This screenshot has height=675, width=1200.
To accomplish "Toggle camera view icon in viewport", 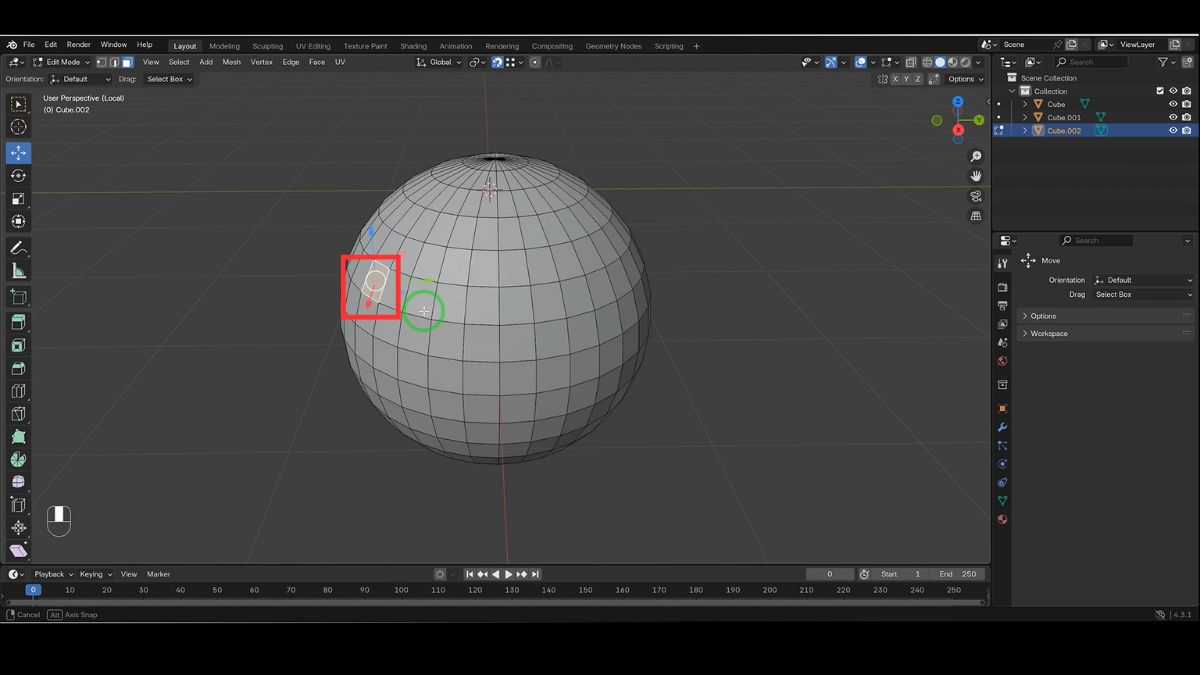I will pos(976,196).
